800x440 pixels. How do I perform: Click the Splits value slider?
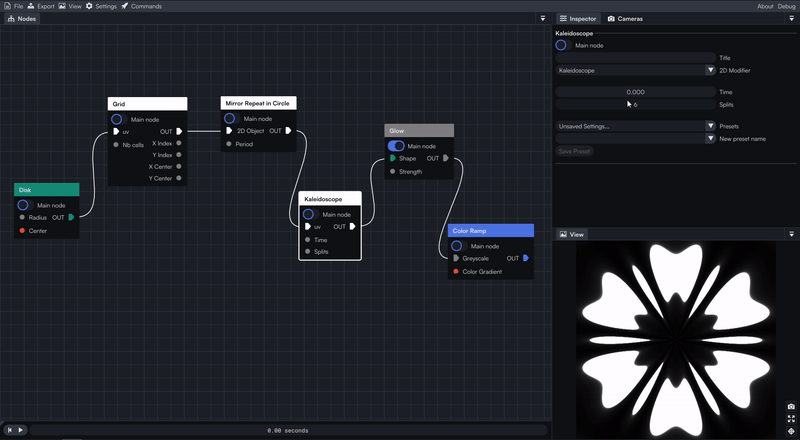tap(636, 105)
